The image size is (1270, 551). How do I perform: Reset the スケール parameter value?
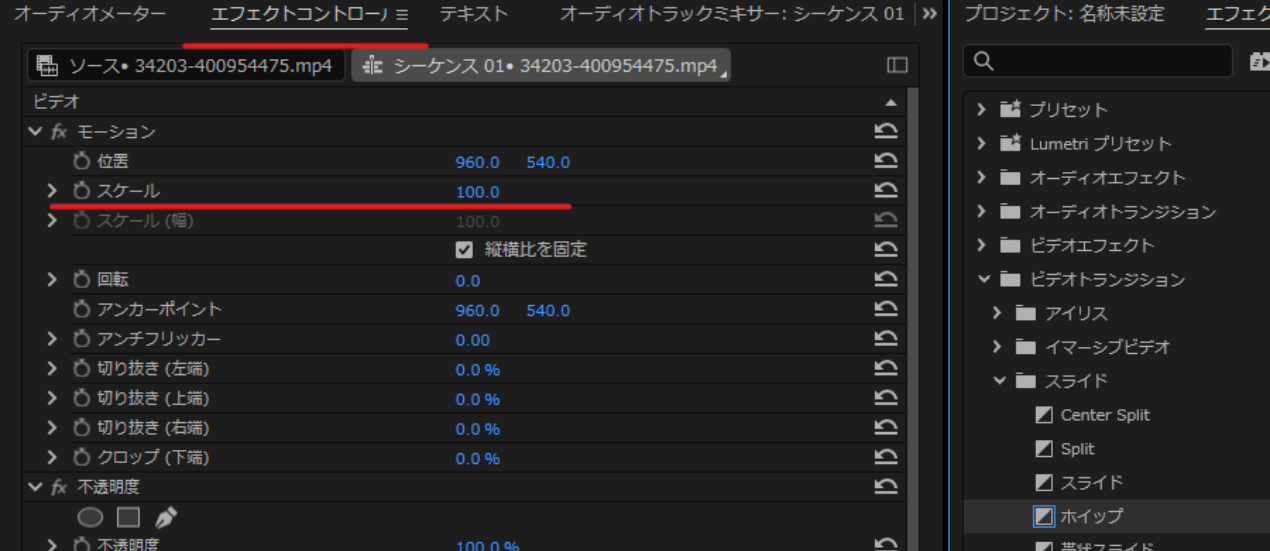point(885,191)
